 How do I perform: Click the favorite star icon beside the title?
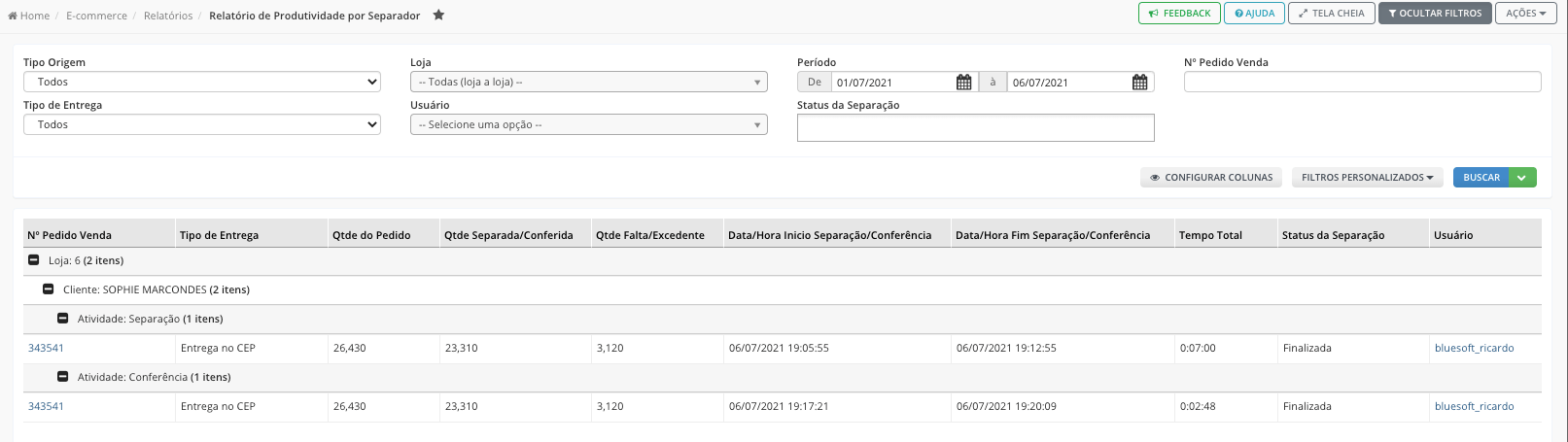tap(438, 15)
